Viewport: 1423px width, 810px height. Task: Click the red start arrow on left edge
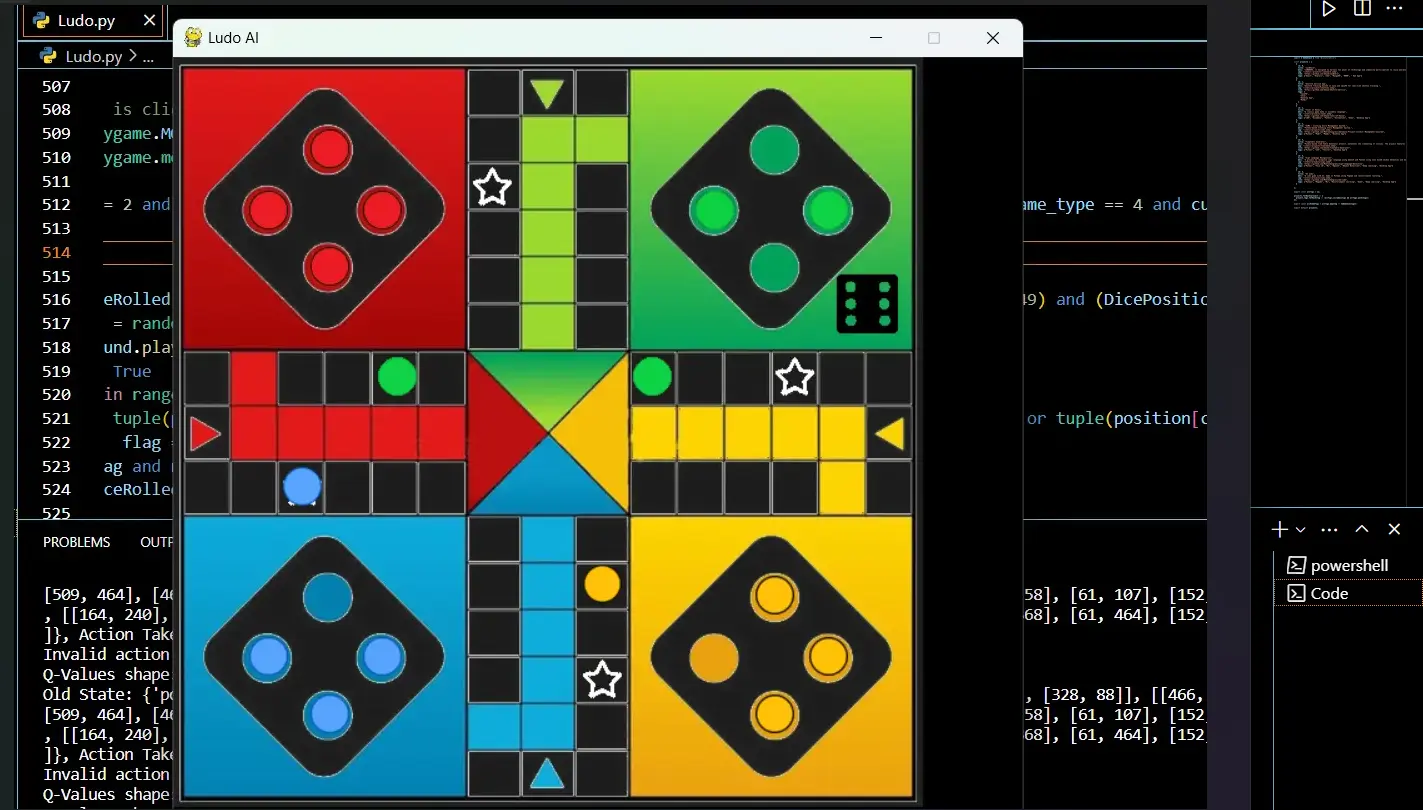pos(205,434)
